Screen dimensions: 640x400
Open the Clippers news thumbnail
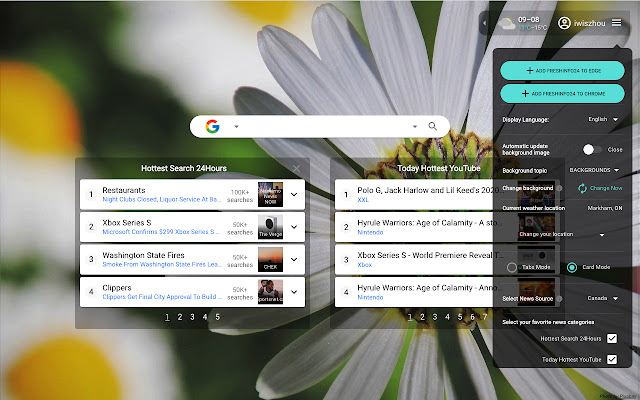270,292
